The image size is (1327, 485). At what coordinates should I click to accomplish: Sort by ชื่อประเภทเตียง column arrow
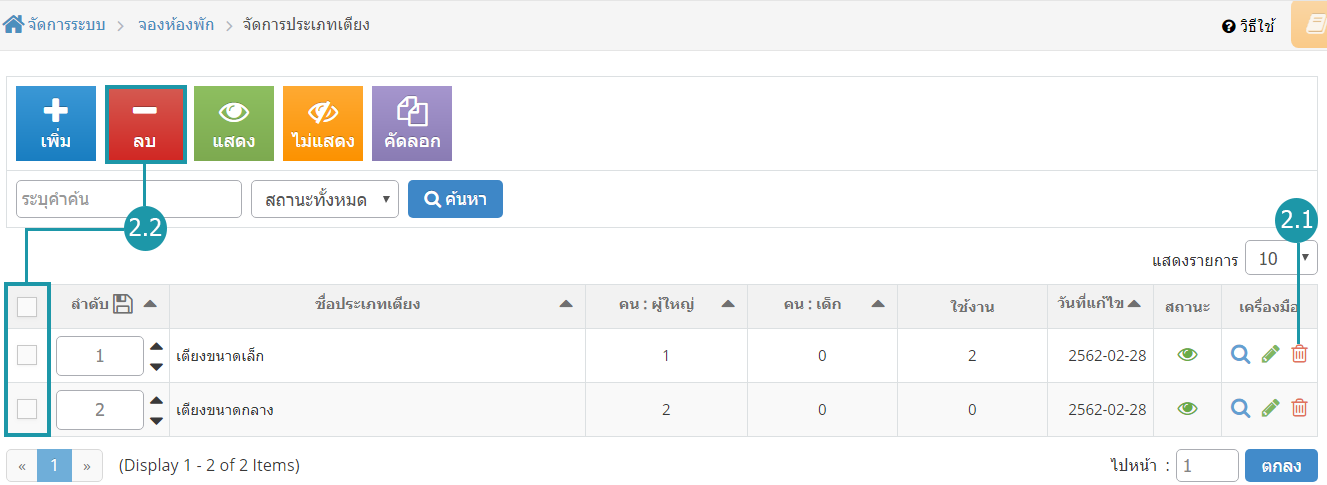click(x=566, y=304)
